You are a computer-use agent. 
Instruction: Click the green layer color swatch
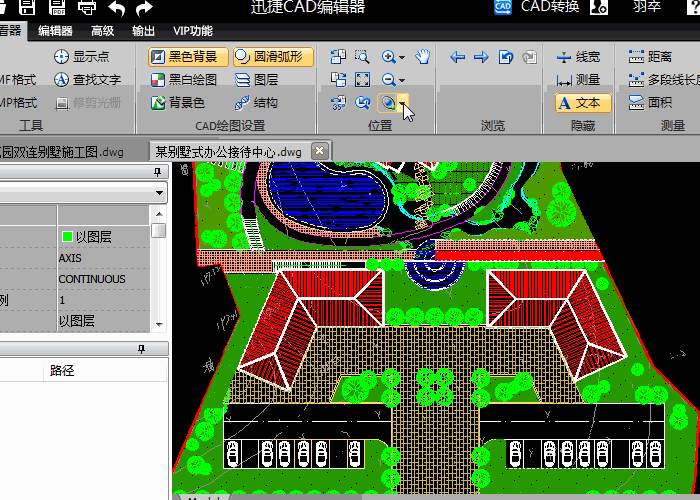(x=66, y=237)
